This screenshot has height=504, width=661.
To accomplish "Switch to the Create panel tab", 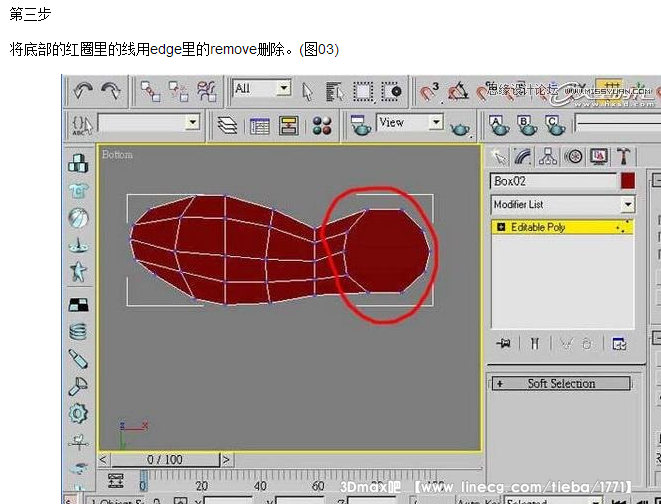I will 499,157.
